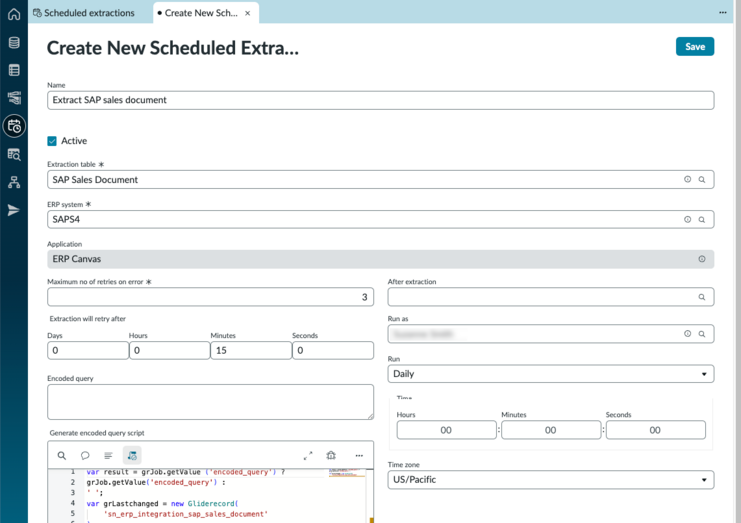The width and height of the screenshot is (741, 523).
Task: Search lookup for Run as
Action: click(x=702, y=334)
